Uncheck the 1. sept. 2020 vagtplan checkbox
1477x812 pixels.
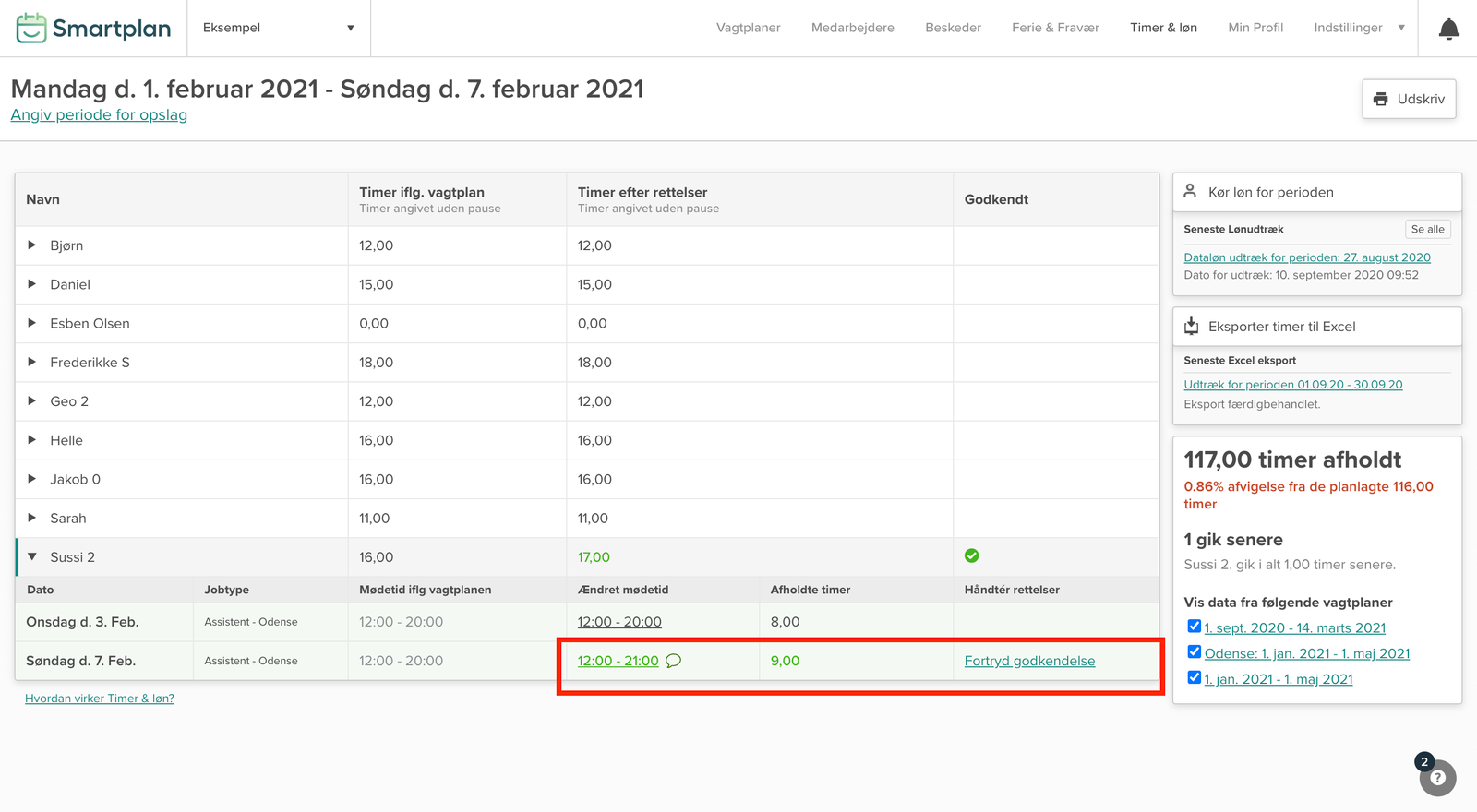click(x=1194, y=627)
